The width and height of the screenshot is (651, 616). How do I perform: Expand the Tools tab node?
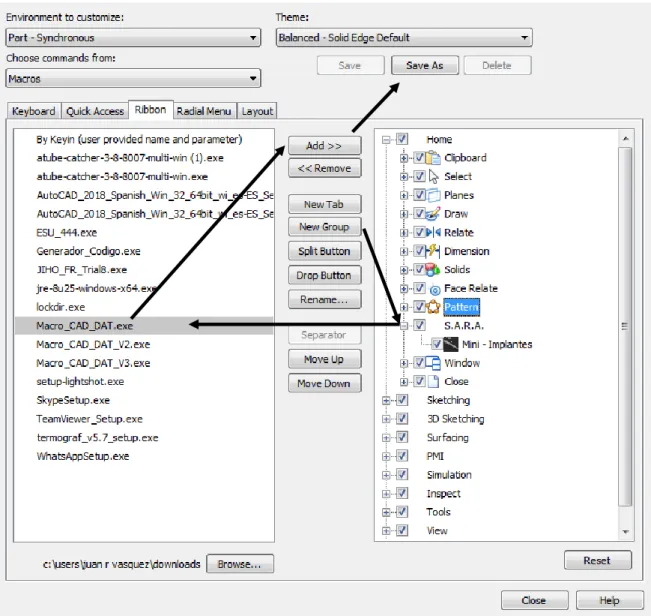(386, 512)
